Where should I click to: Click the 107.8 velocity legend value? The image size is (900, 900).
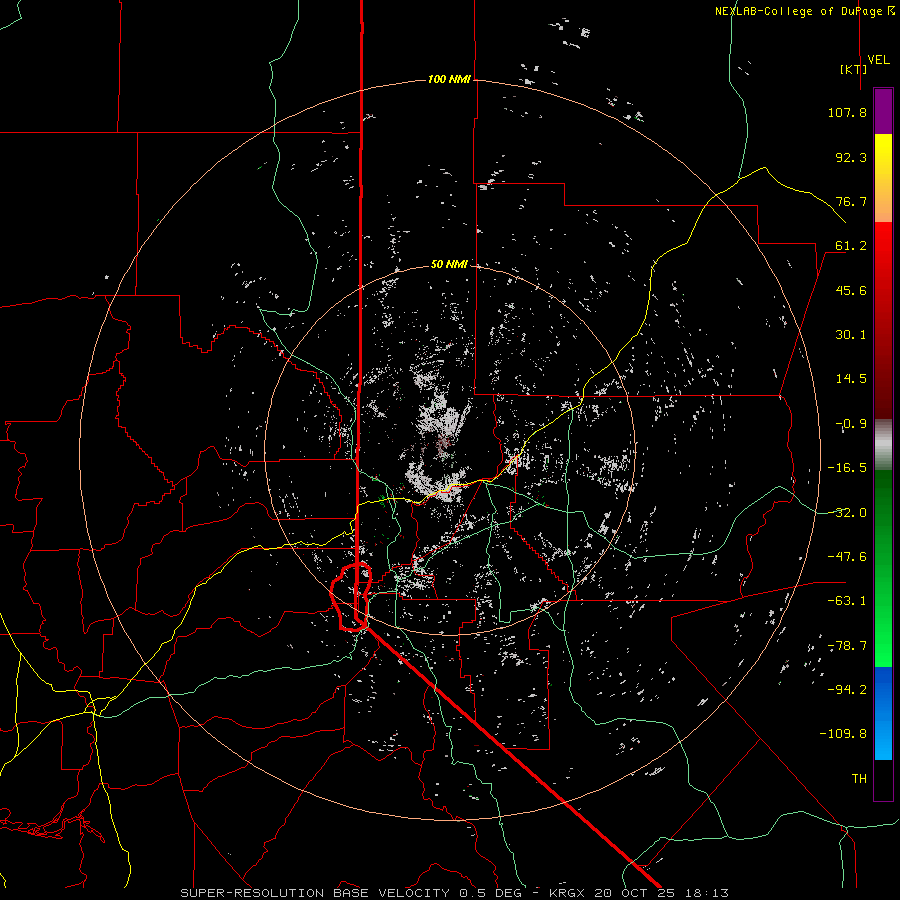click(847, 112)
